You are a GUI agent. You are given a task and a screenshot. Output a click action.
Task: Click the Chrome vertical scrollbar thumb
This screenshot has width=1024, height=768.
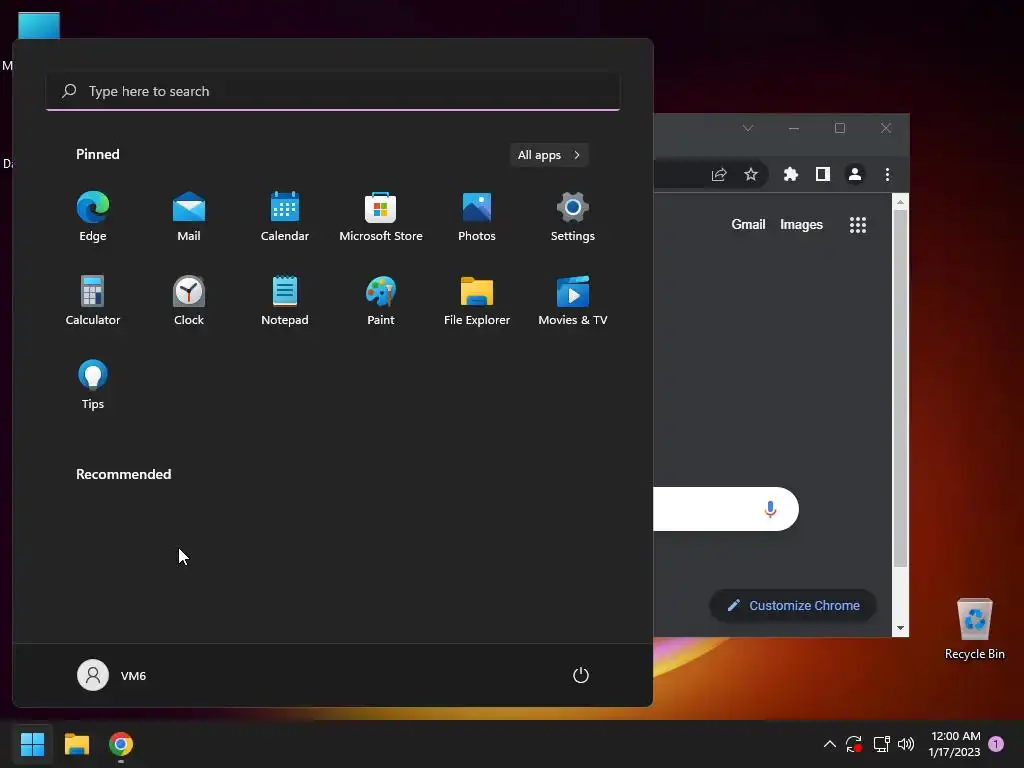[x=901, y=388]
